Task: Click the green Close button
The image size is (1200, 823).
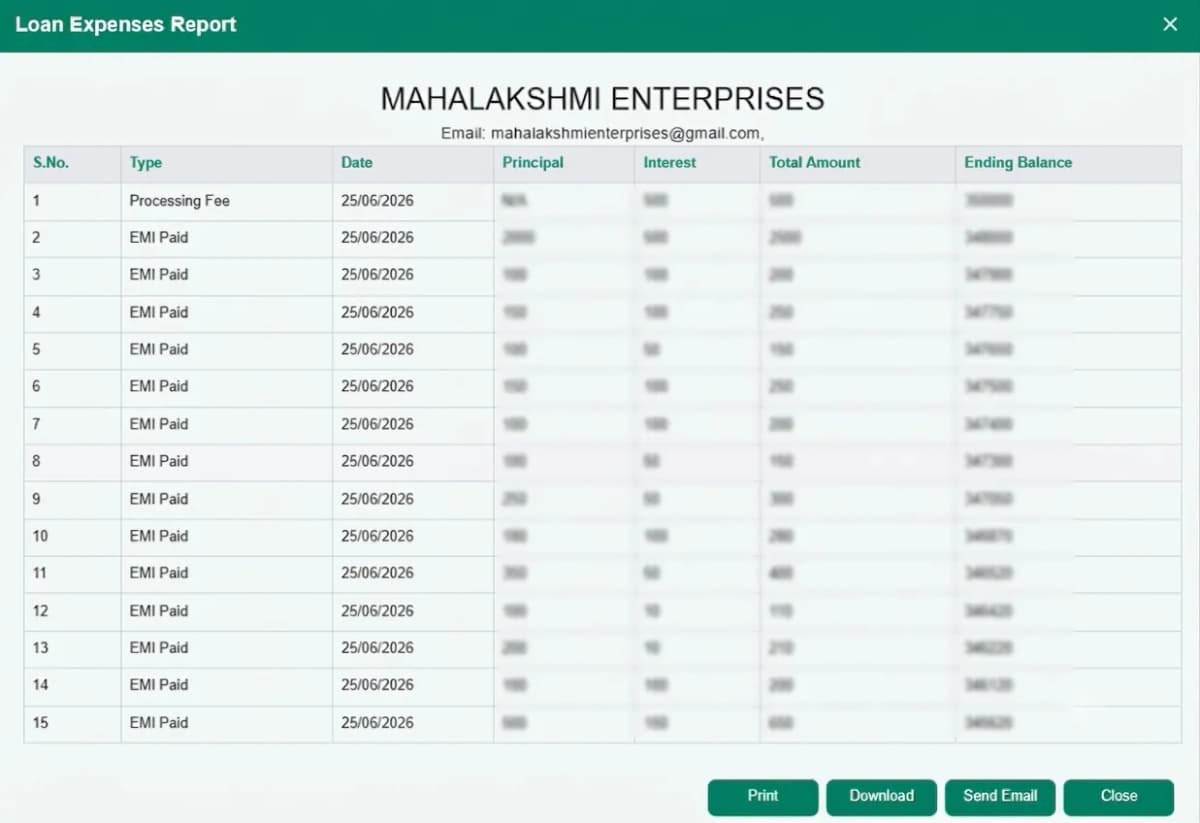Action: tap(1118, 796)
